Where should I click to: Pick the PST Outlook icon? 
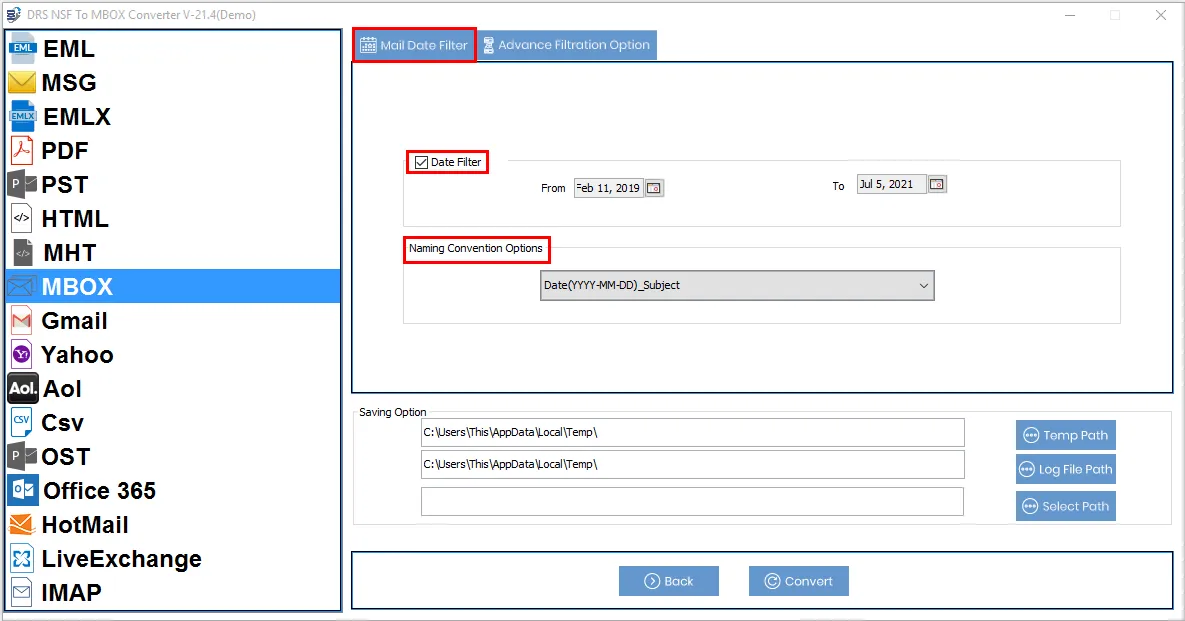[22, 184]
